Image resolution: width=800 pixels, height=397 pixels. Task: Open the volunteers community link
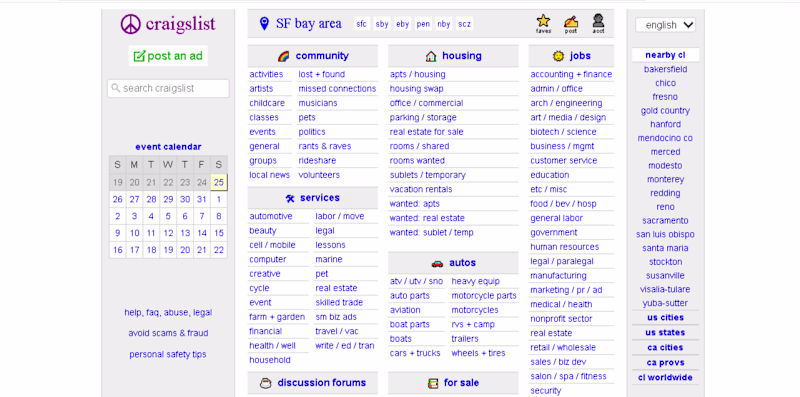pos(319,175)
